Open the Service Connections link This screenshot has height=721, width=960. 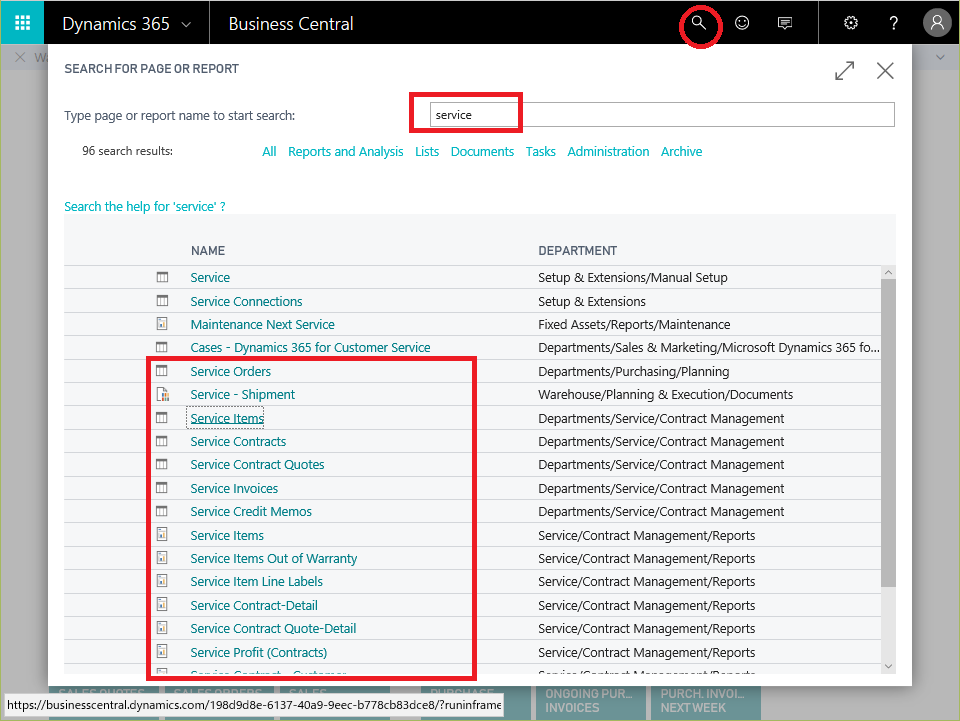click(246, 302)
